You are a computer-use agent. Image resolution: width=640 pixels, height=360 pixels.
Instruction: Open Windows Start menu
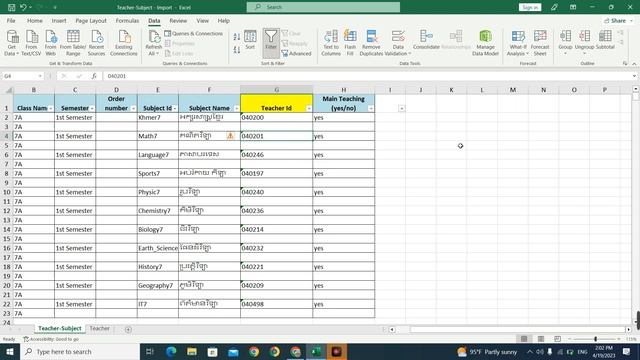point(10,351)
